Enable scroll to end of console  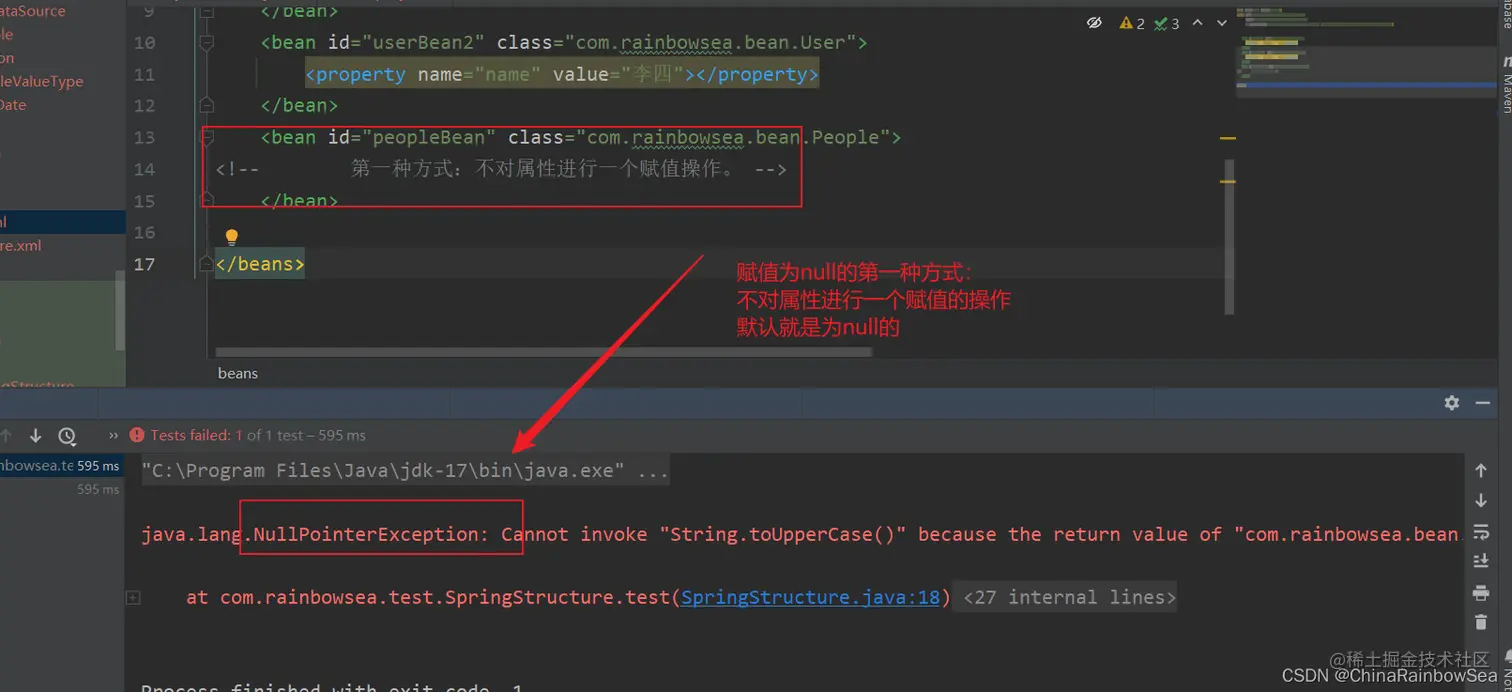point(1481,562)
